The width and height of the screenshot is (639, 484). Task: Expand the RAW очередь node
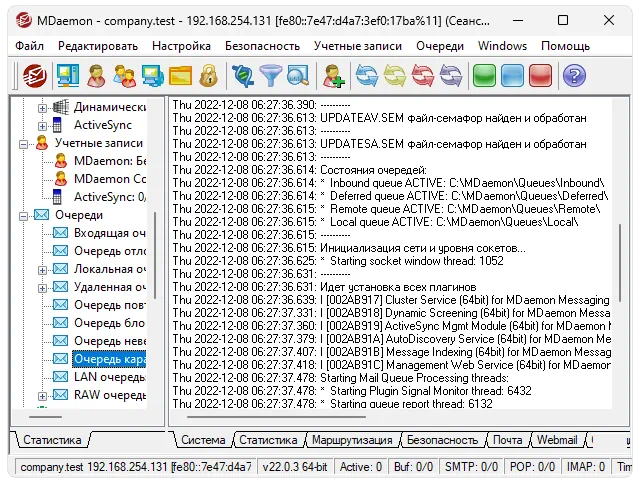[x=42, y=396]
